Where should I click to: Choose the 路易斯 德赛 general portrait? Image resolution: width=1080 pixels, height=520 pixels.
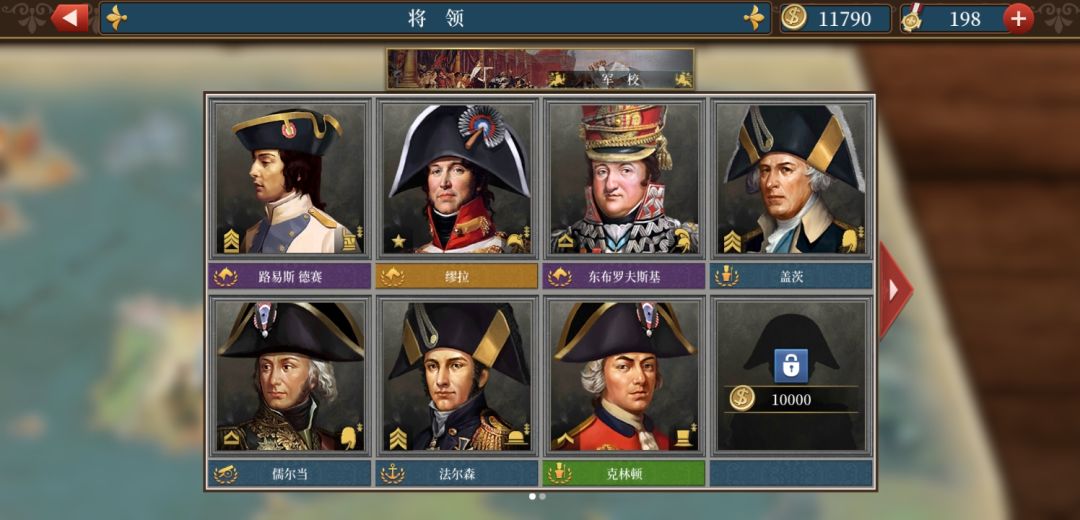coord(289,180)
